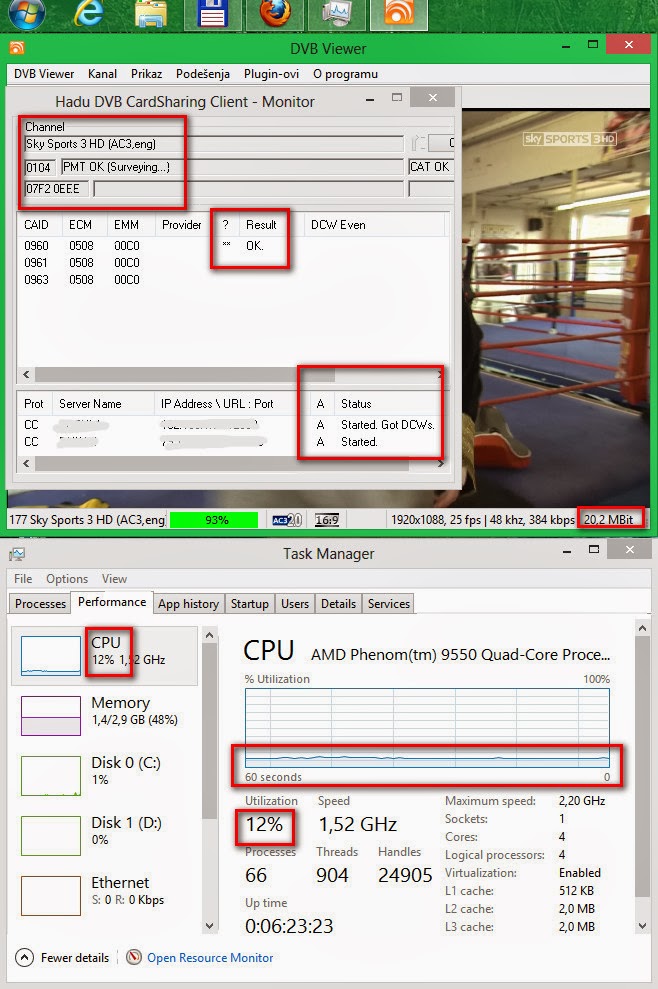The height and width of the screenshot is (989, 658).
Task: Click sidebar list scroll up arrow
Action: click(210, 635)
